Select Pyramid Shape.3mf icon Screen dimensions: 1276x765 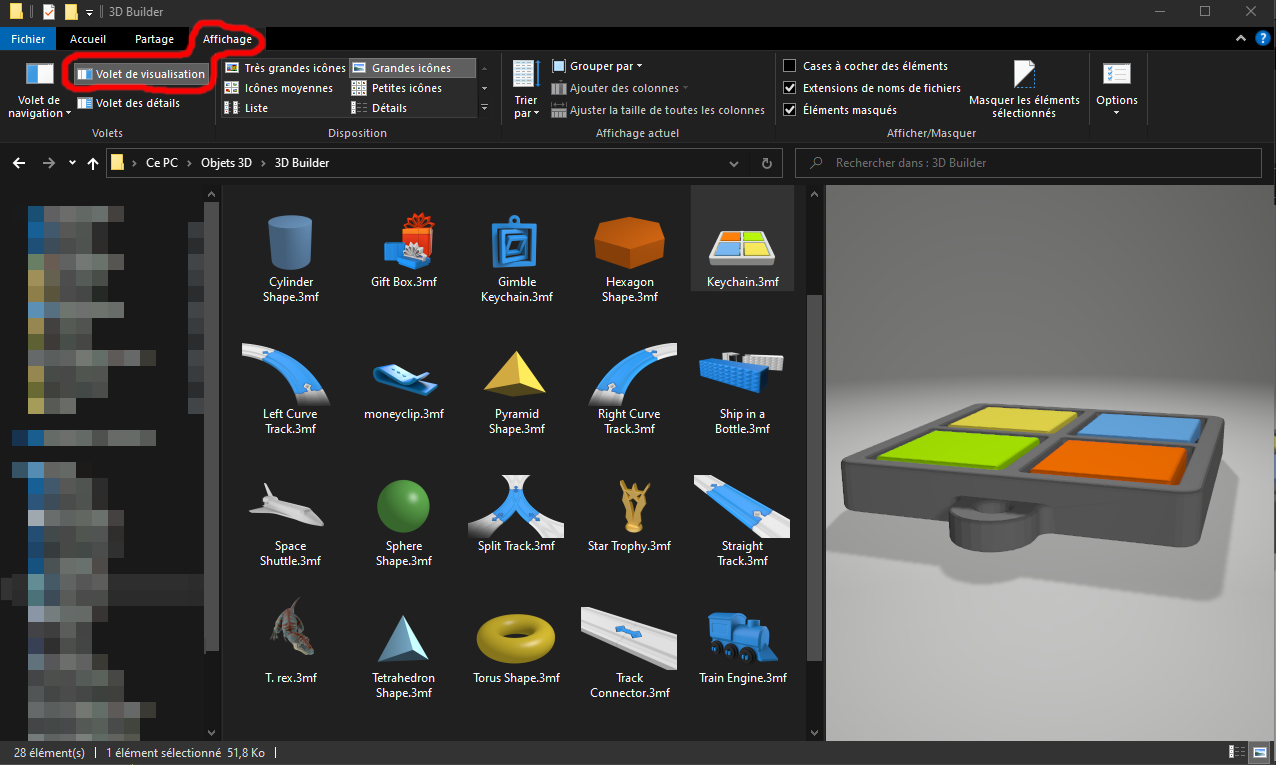point(516,373)
